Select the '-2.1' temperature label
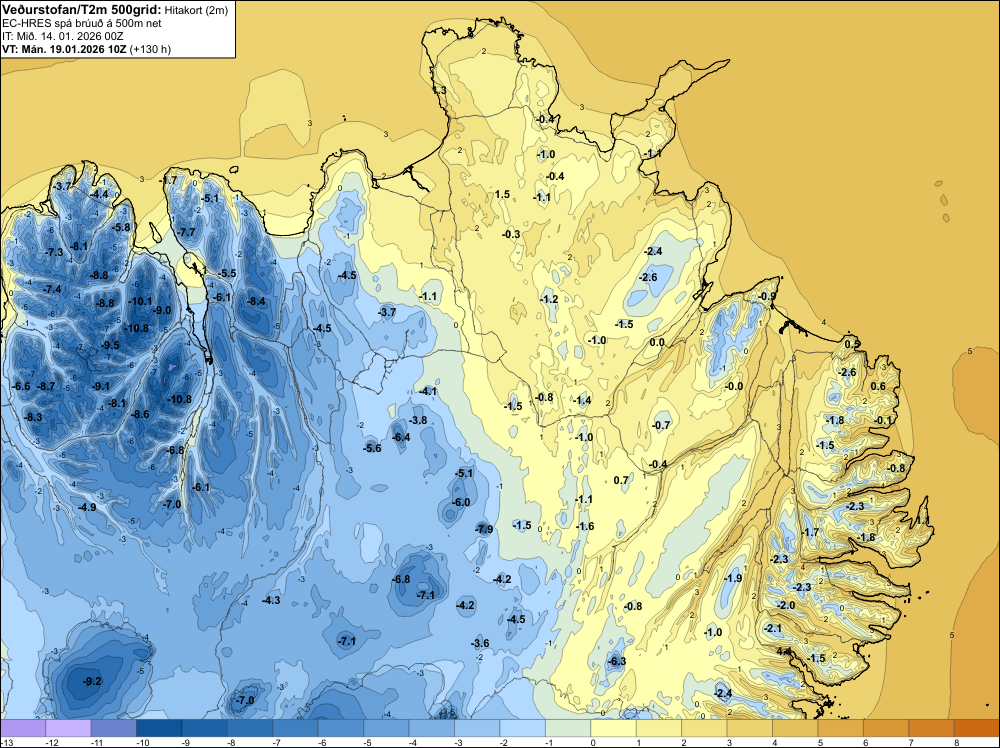 coord(772,628)
